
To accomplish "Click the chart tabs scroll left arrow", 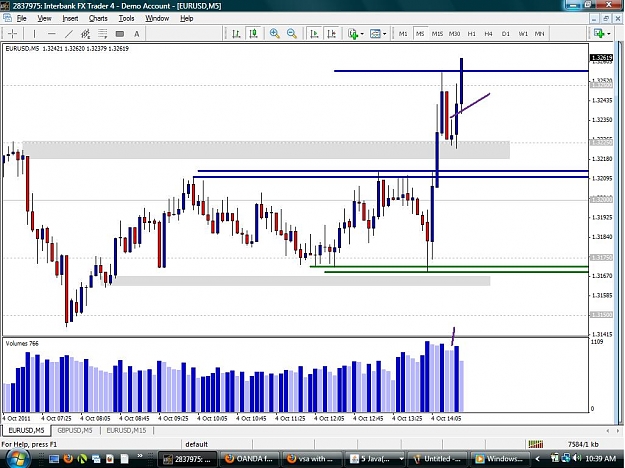I will click(x=608, y=431).
